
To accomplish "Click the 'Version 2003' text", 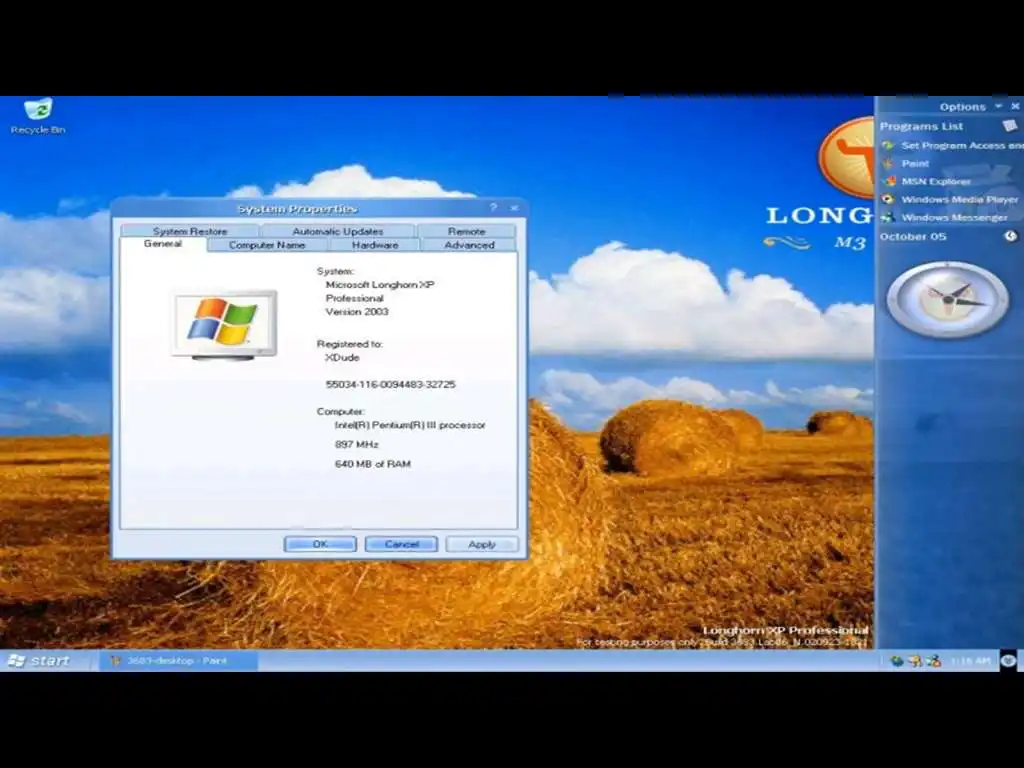I will 357,312.
